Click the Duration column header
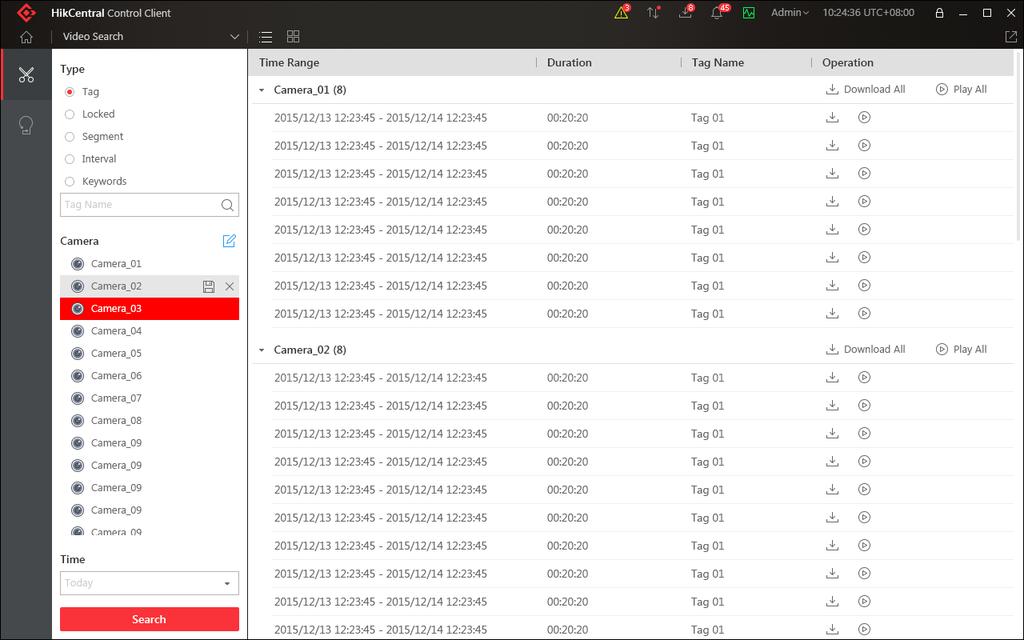 click(569, 63)
